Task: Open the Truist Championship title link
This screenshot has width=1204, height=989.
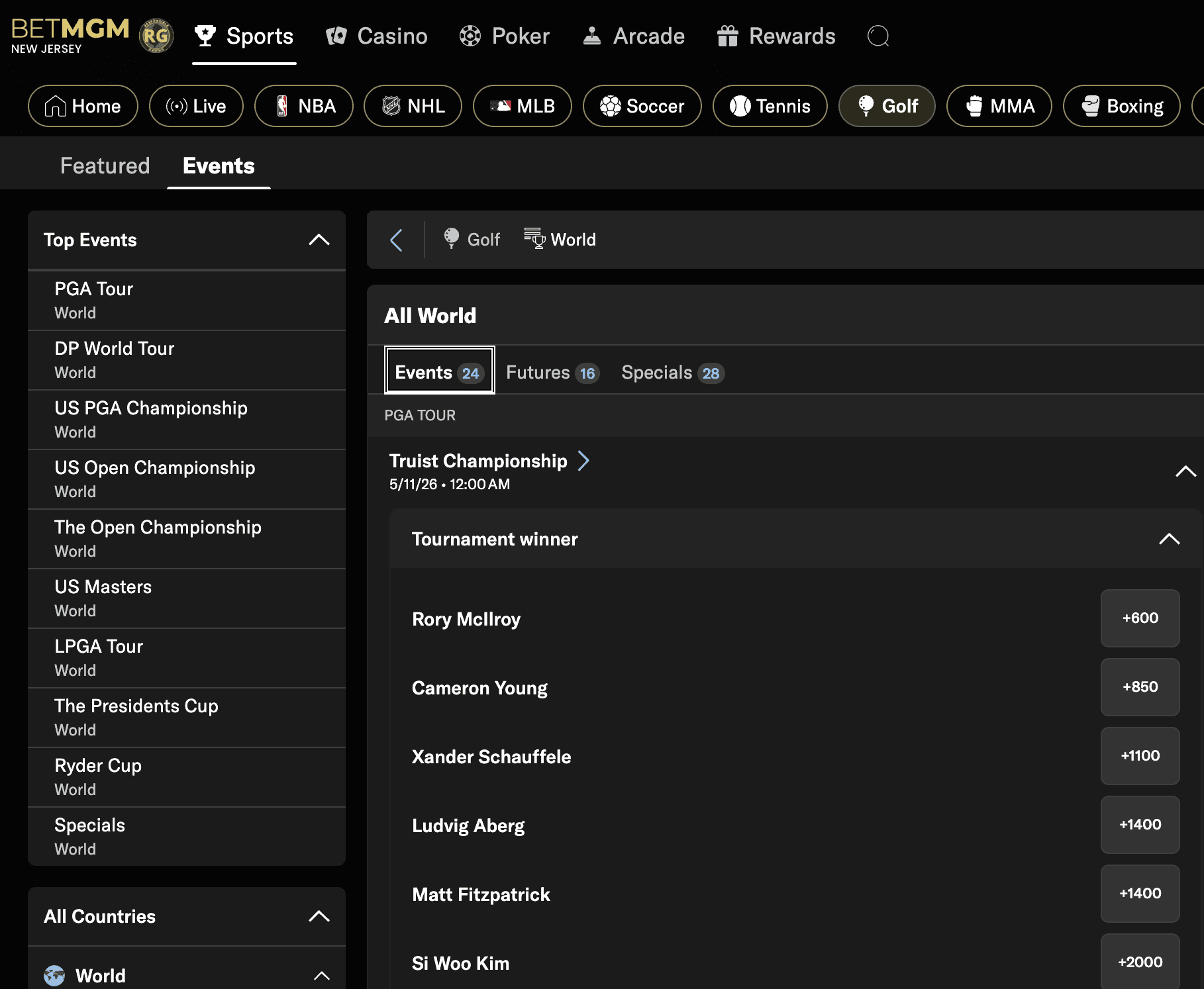Action: tap(478, 461)
